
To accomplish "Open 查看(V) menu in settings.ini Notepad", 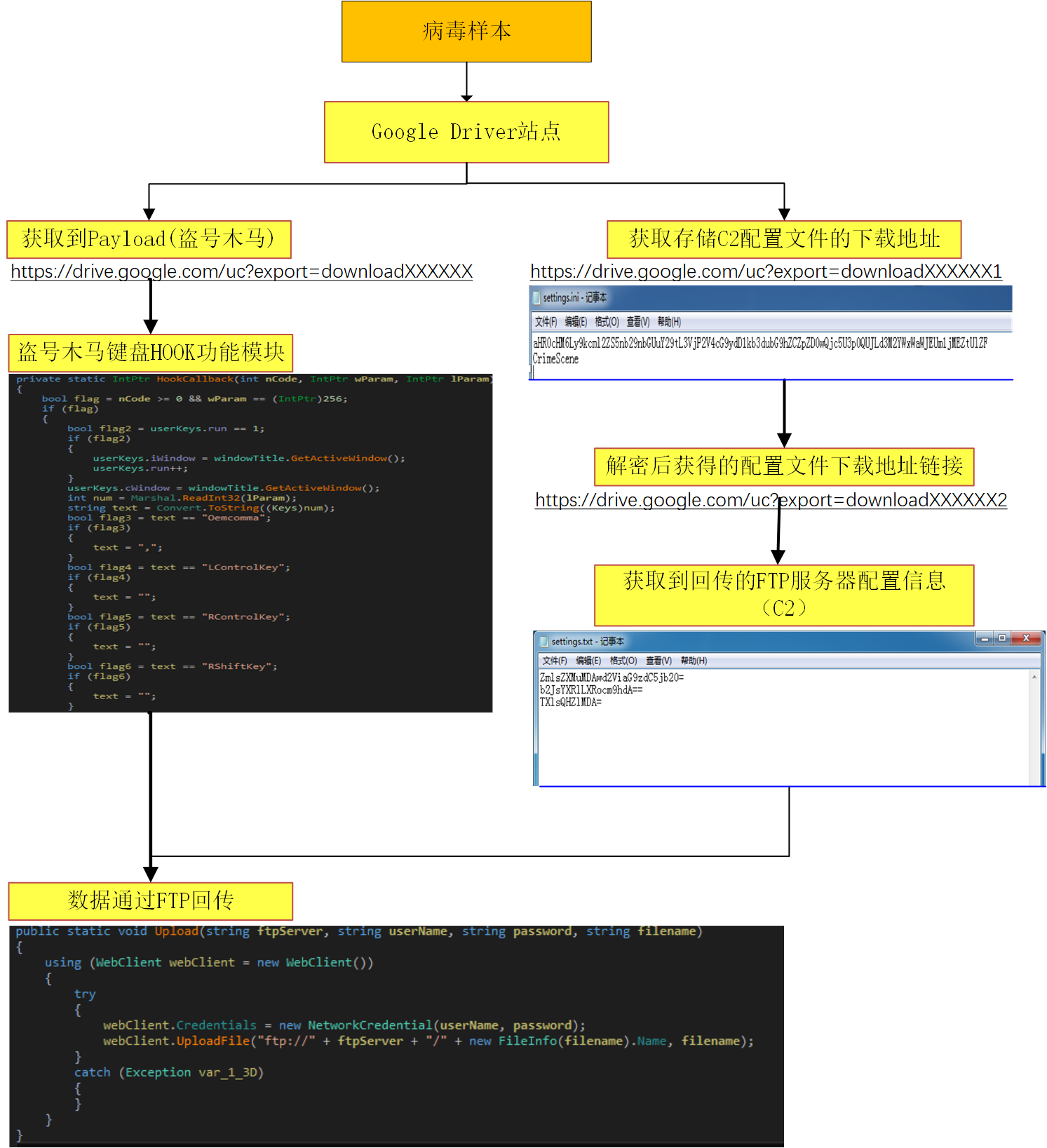I will click(638, 322).
